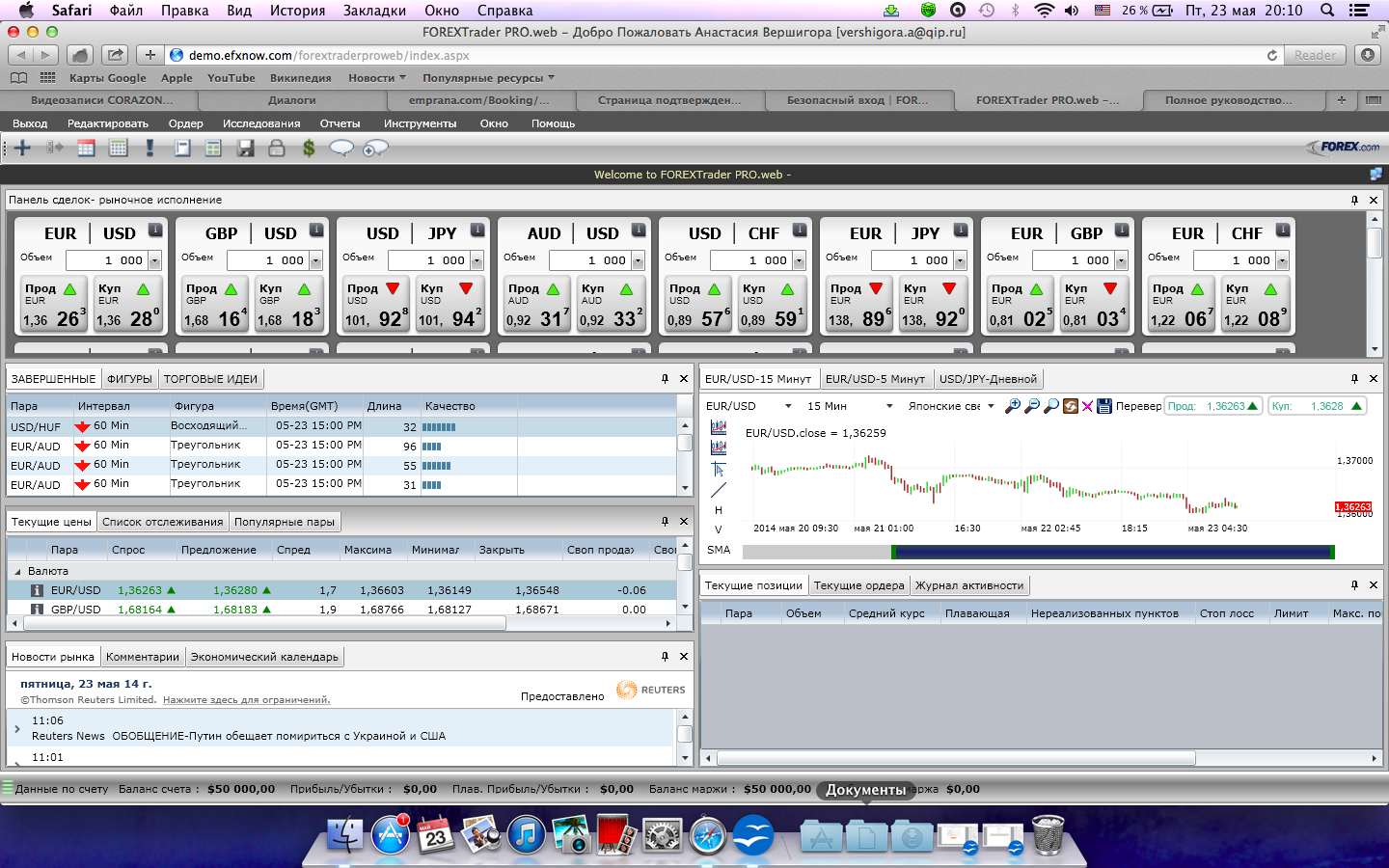
Task: Select the cursor pointer chart tool
Action: click(719, 469)
